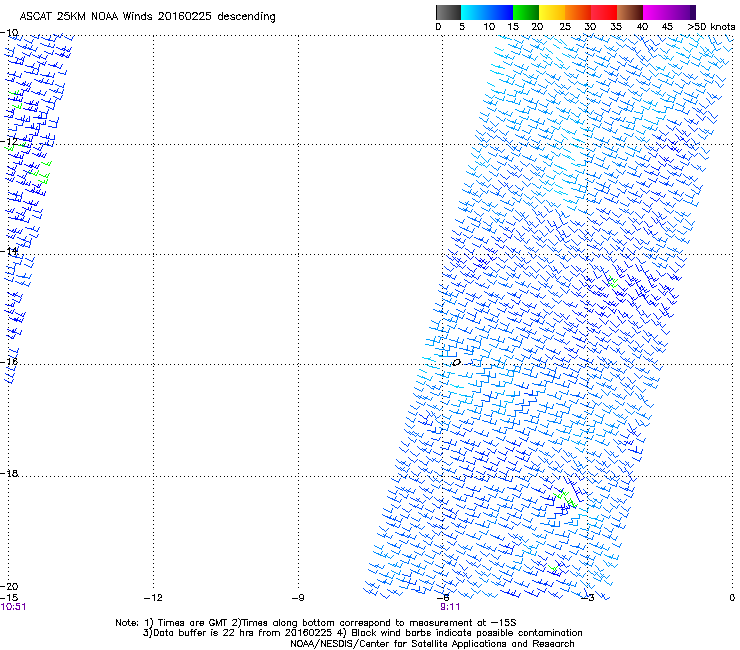Click the purple '9:11' swath time stamp

[x=450, y=607]
